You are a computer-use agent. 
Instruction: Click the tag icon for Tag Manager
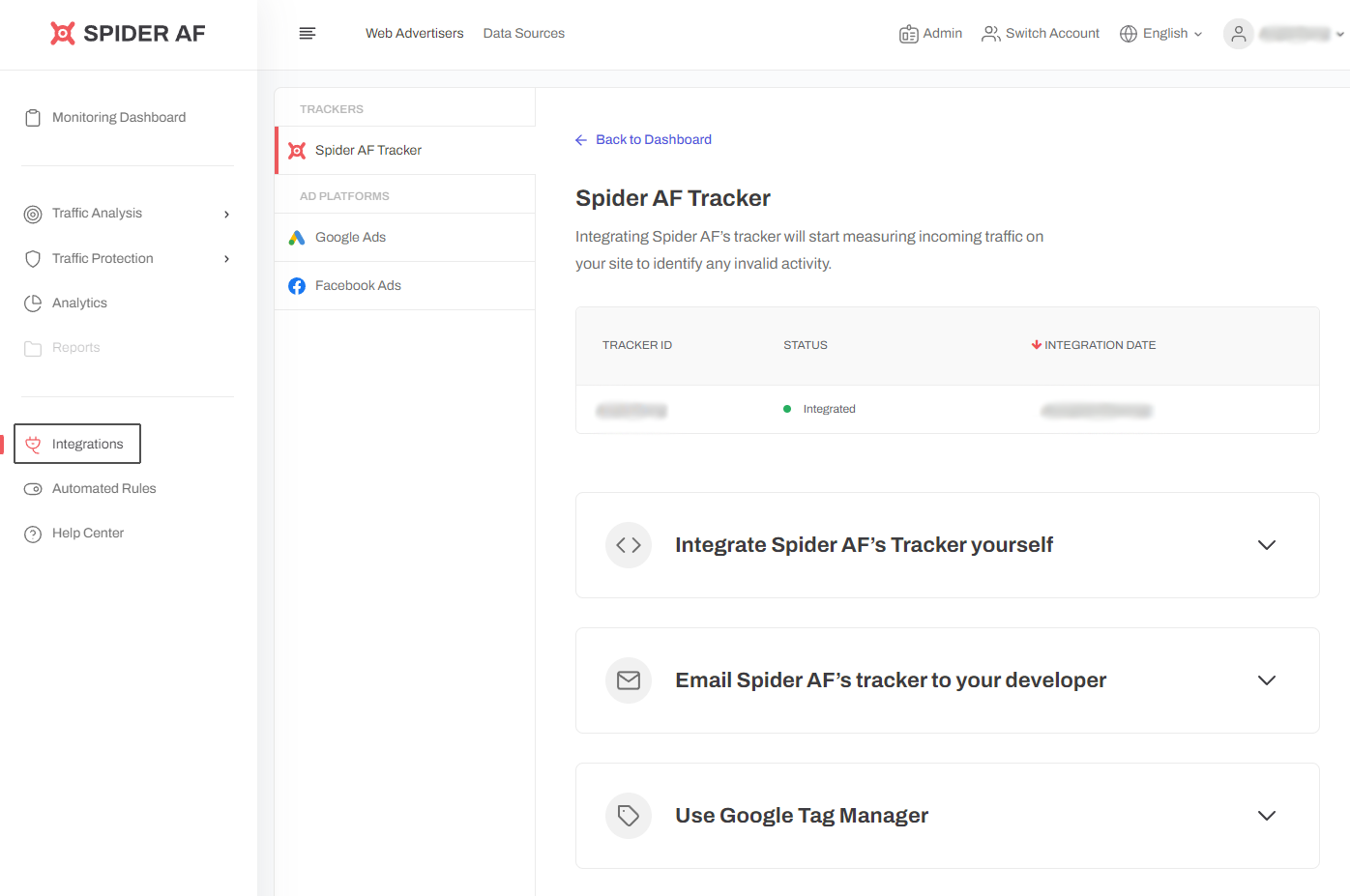click(629, 816)
